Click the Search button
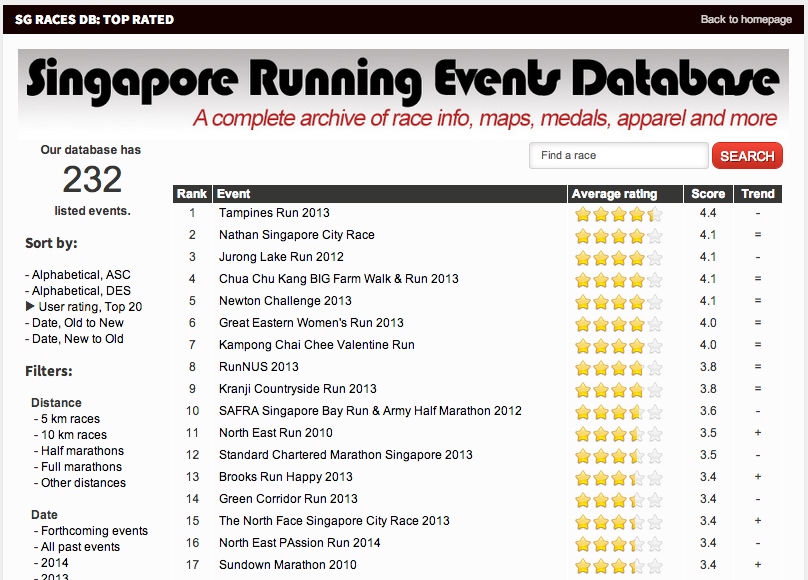This screenshot has width=808, height=580. pyautogui.click(x=747, y=156)
